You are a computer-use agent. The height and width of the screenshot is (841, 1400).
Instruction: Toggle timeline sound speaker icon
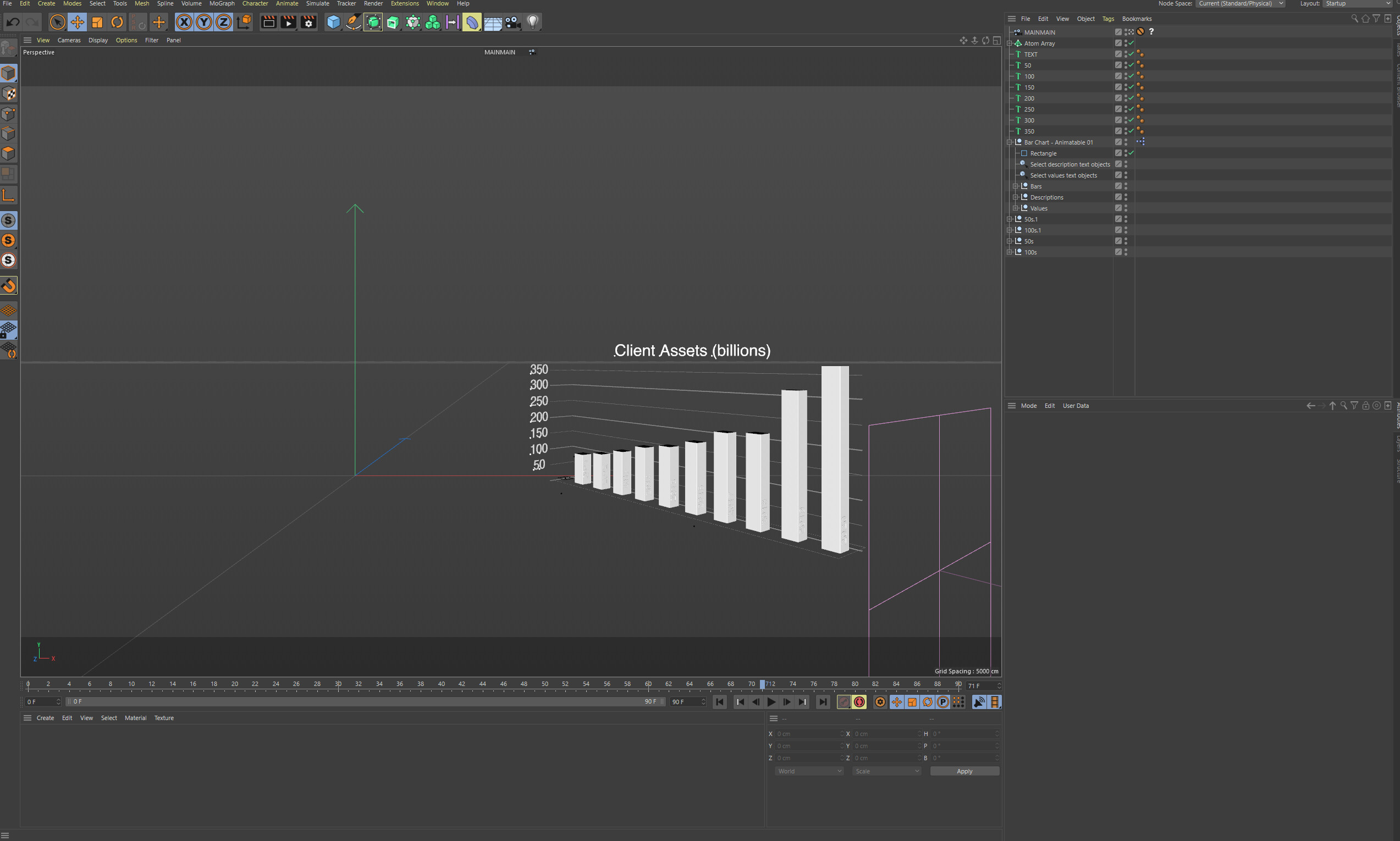[979, 702]
